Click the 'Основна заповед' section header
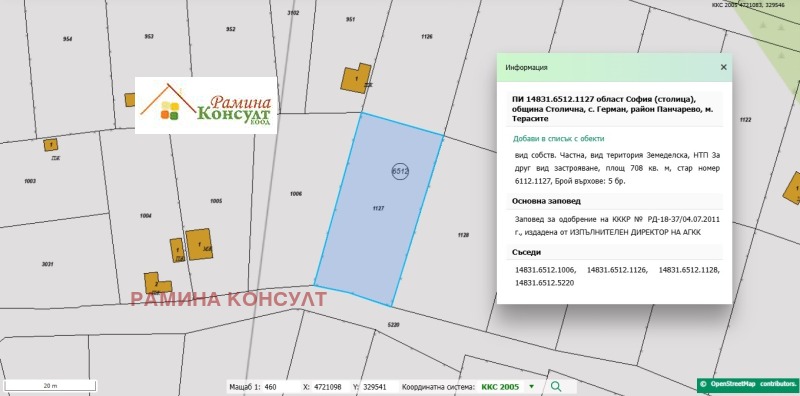Viewport: 800px width, 396px height. [x=546, y=201]
